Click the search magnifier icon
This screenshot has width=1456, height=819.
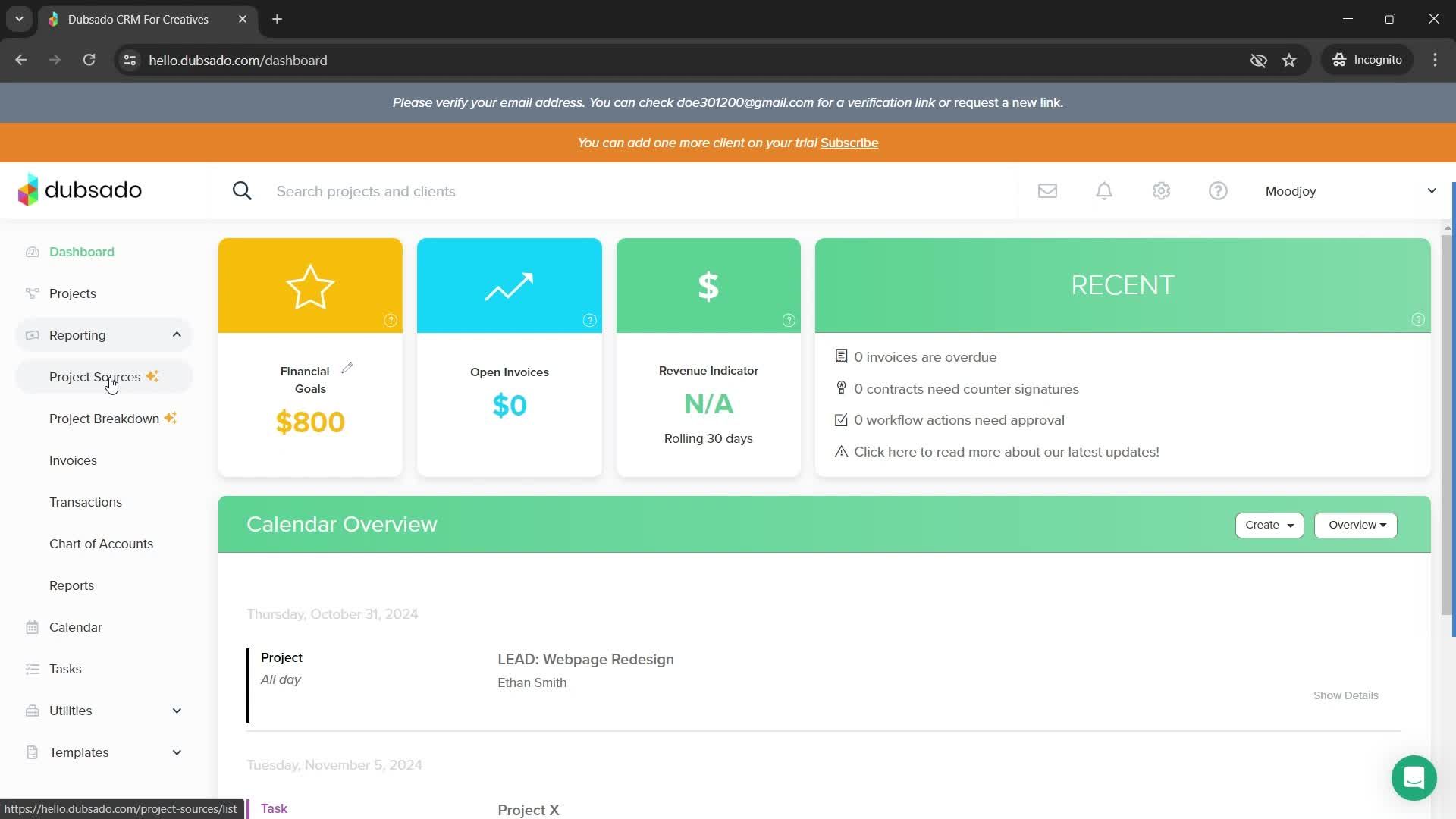coord(242,191)
